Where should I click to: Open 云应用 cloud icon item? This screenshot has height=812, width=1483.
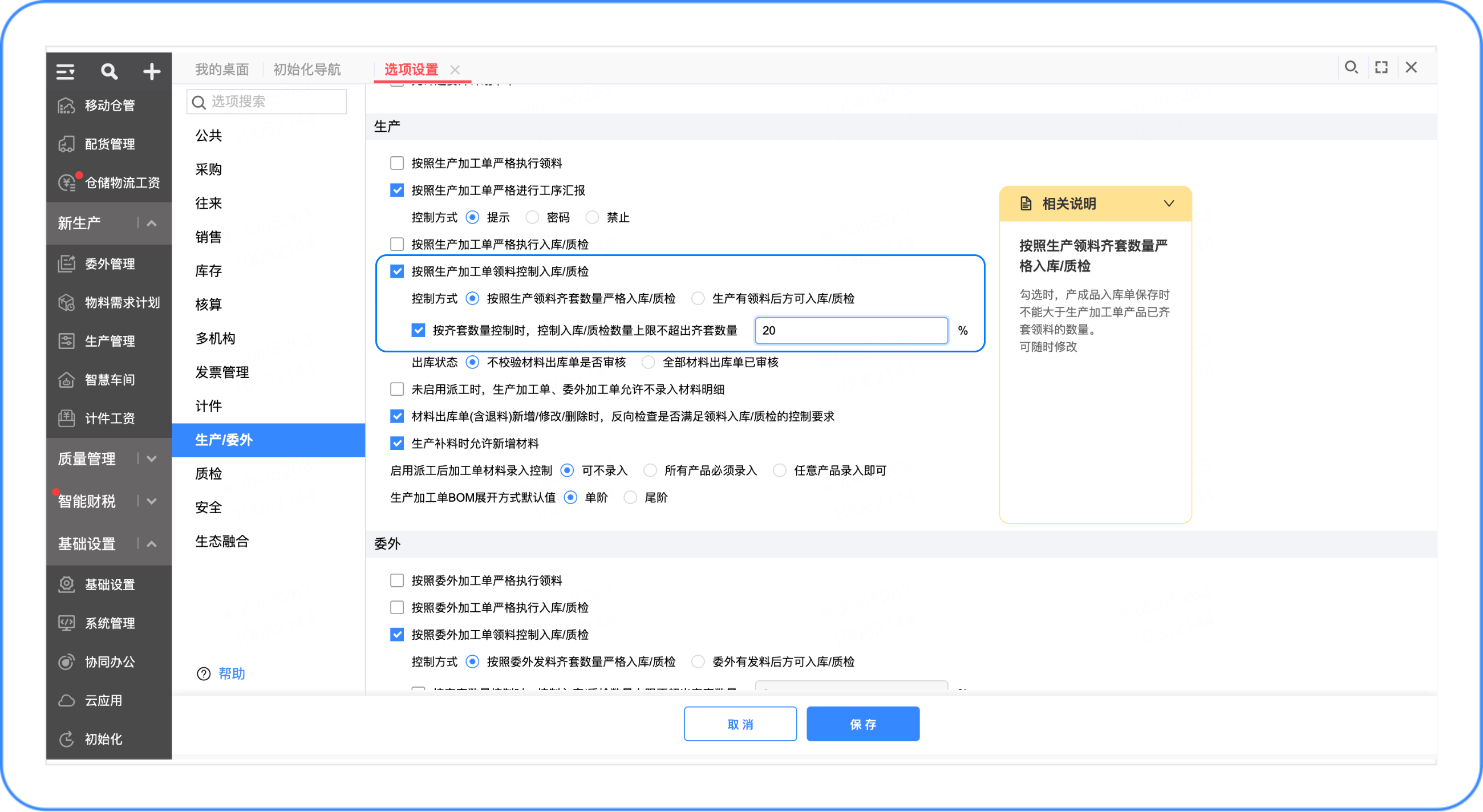point(67,701)
